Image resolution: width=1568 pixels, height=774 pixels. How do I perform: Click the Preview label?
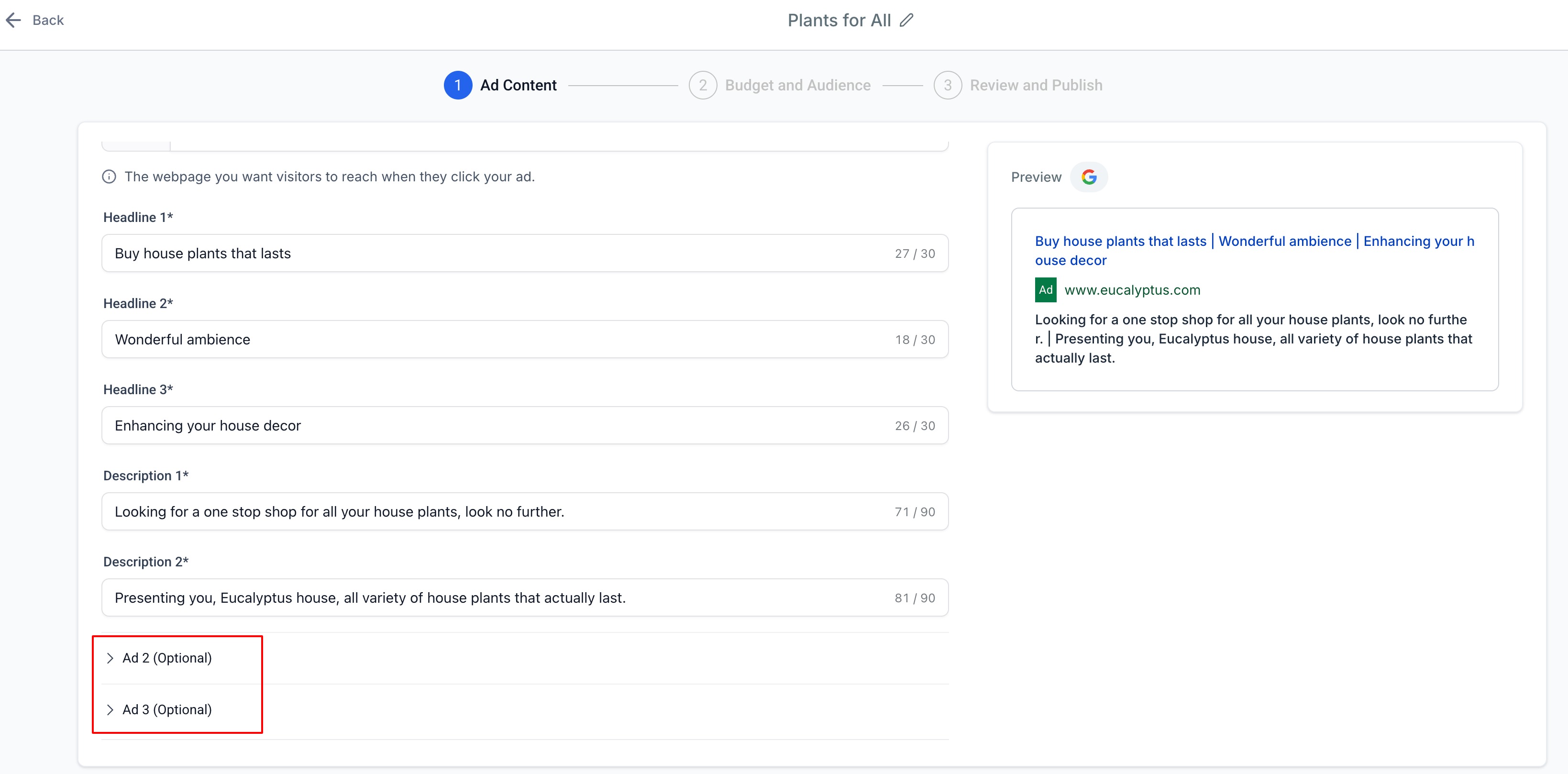coord(1036,177)
